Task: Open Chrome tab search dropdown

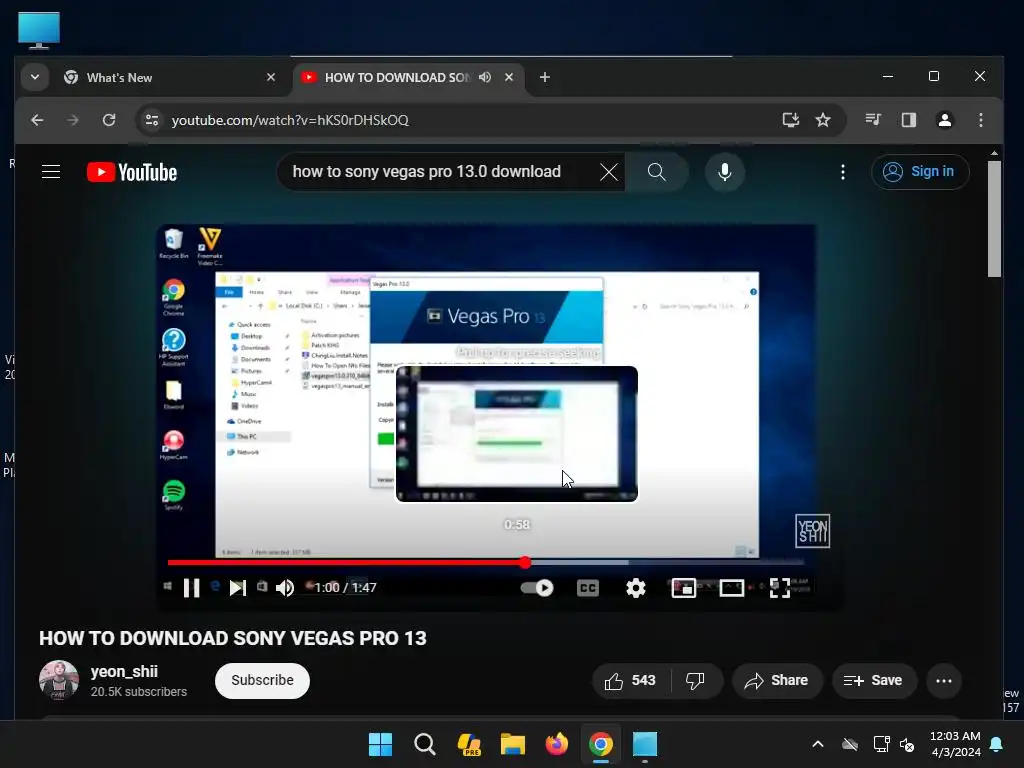Action: [x=35, y=77]
